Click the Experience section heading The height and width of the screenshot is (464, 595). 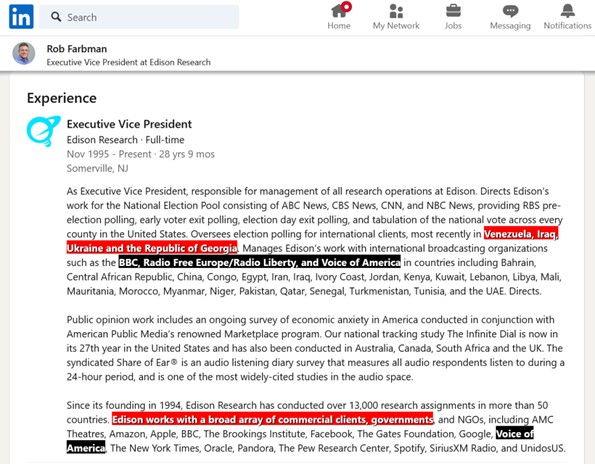point(62,98)
